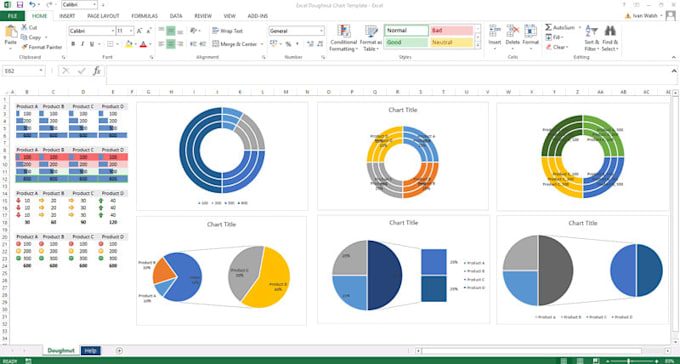
Task: Click the Insert Function fx icon
Action: pyautogui.click(x=97, y=71)
